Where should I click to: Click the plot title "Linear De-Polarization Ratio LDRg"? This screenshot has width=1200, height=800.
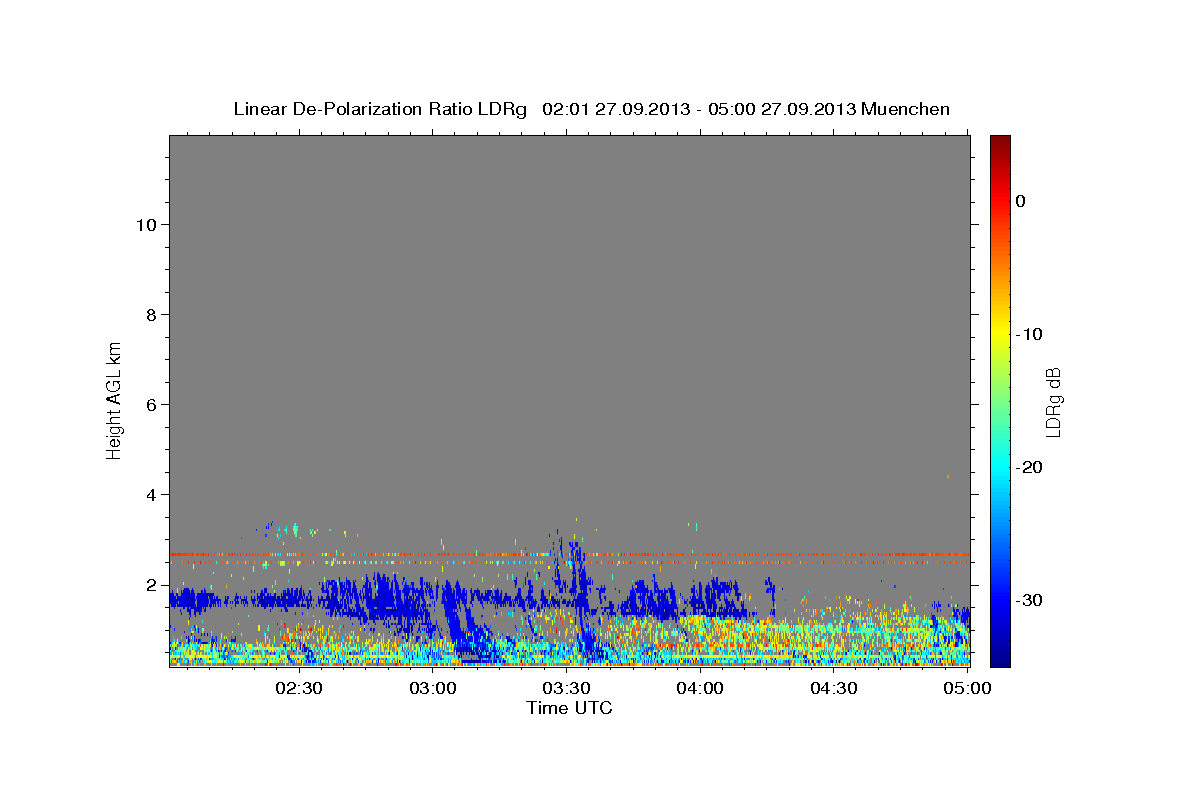(380, 109)
